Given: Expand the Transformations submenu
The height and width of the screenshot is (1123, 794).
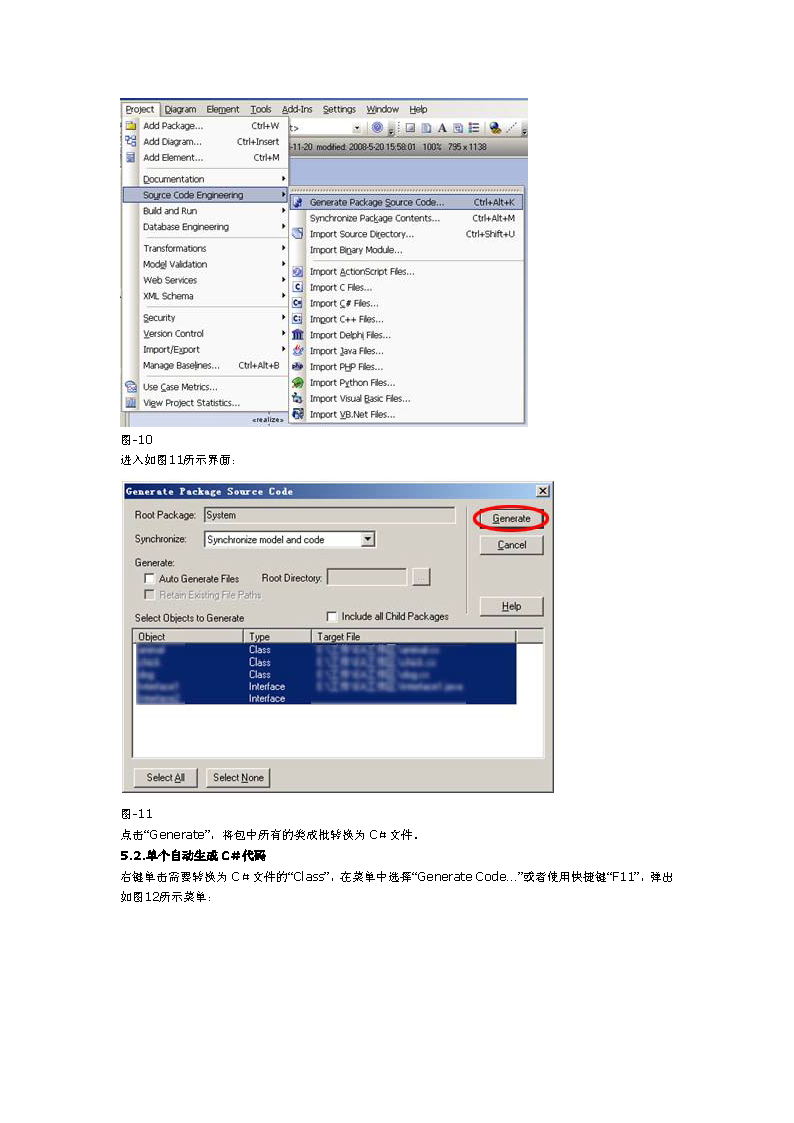Looking at the screenshot, I should point(205,249).
